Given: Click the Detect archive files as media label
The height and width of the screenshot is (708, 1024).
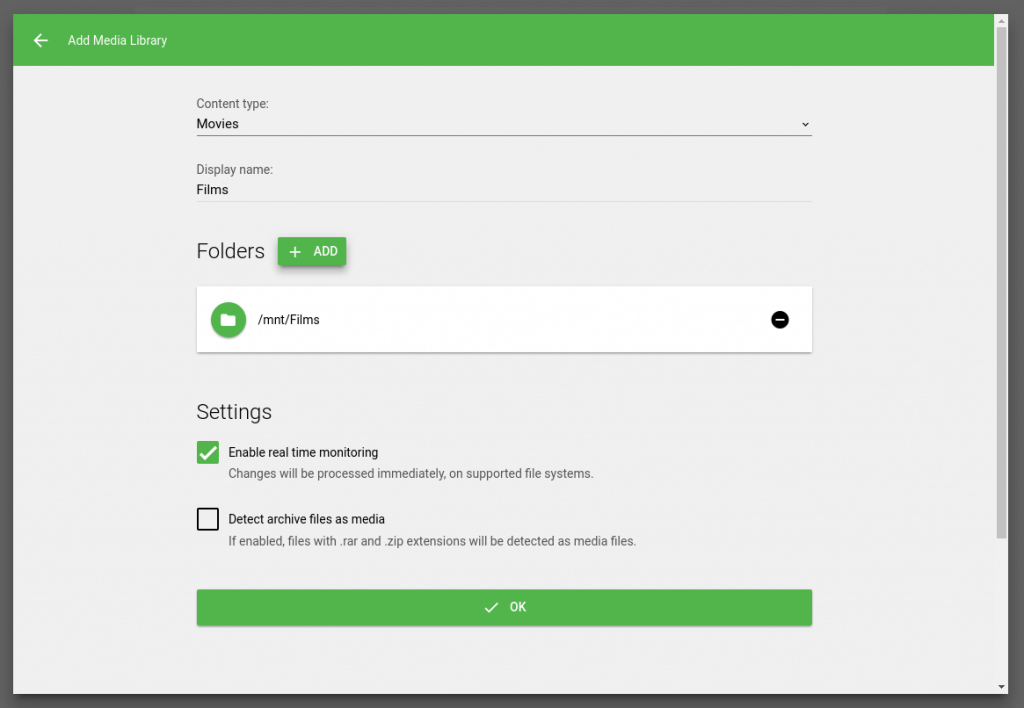Looking at the screenshot, I should 306,519.
